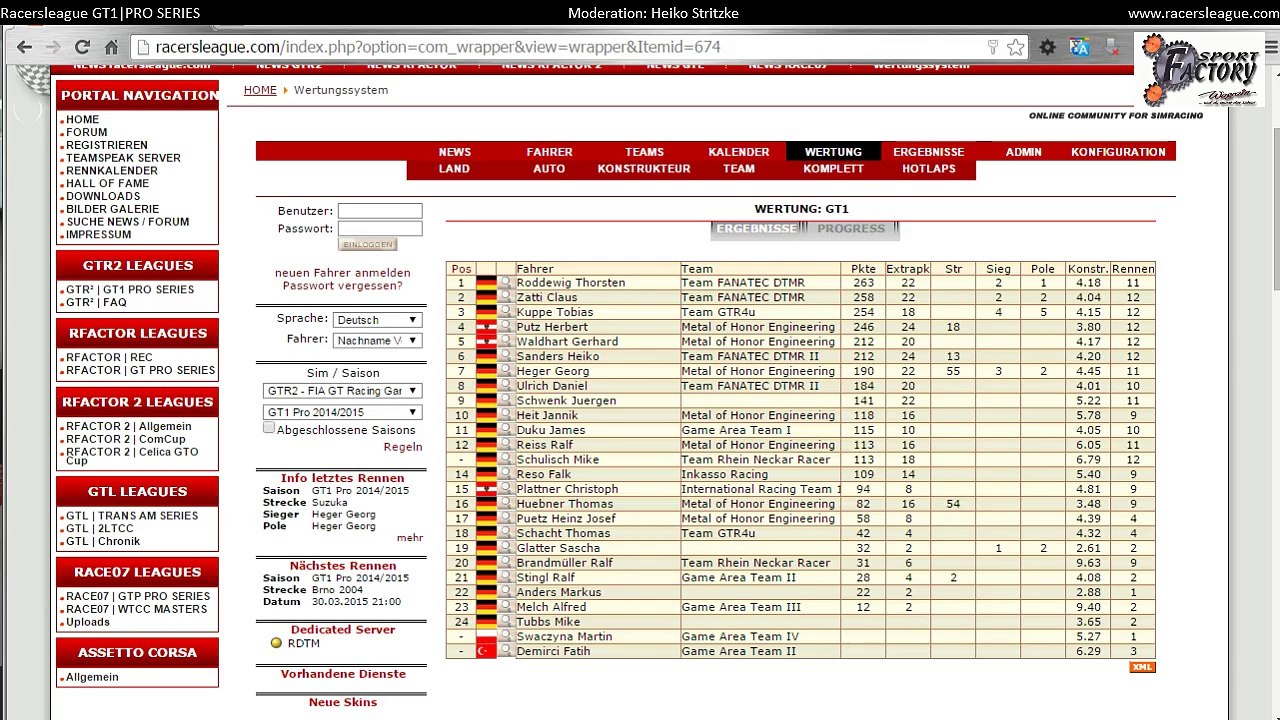Open the GT1 Pro 2014/2015 season dropdown

342,412
